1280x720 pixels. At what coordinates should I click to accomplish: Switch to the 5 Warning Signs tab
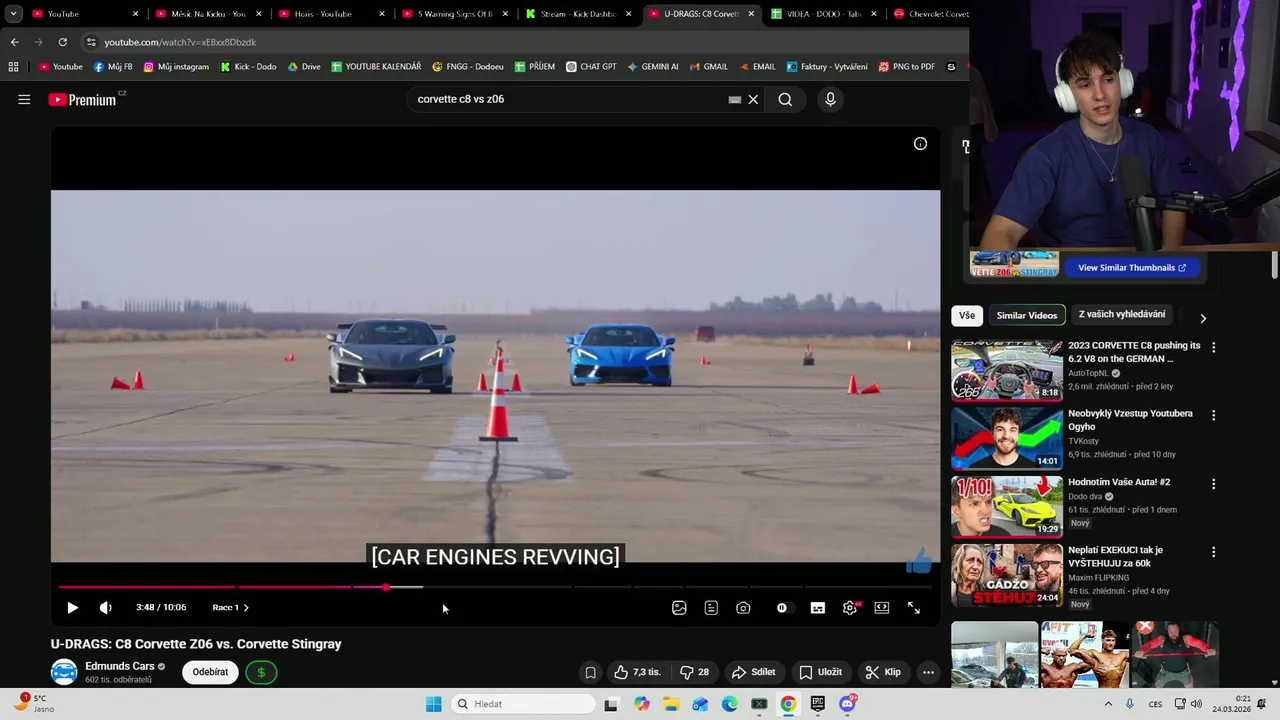pyautogui.click(x=455, y=14)
